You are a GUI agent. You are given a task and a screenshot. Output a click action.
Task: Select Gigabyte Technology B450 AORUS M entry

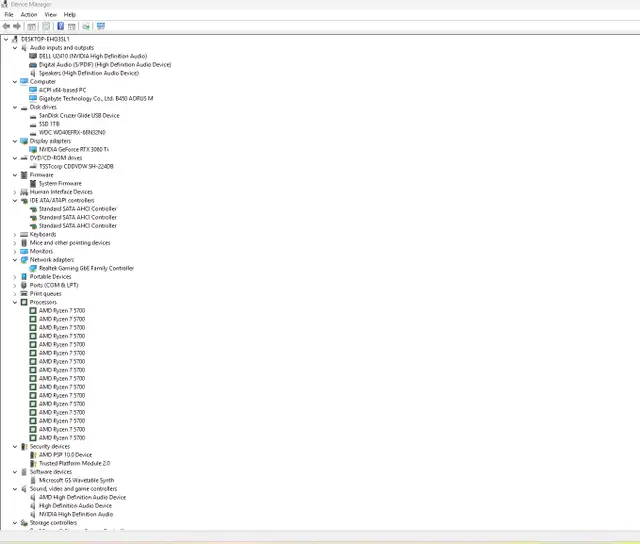tap(96, 98)
